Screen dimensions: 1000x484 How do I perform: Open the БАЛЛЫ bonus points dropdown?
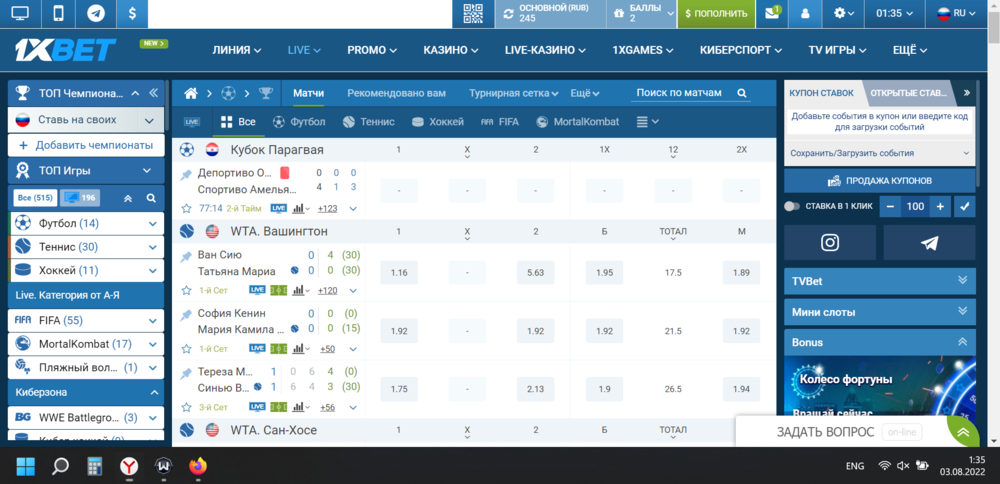point(642,13)
